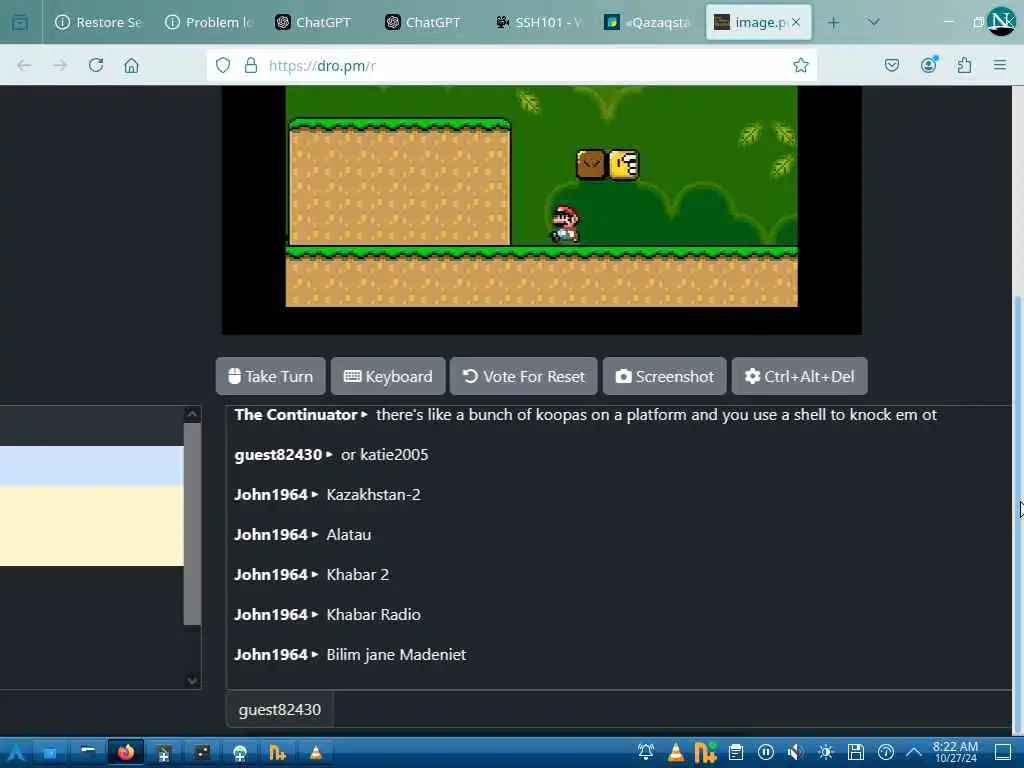Screen dimensions: 1024x768
Task: Open the notifications bell tray icon
Action: tap(646, 753)
